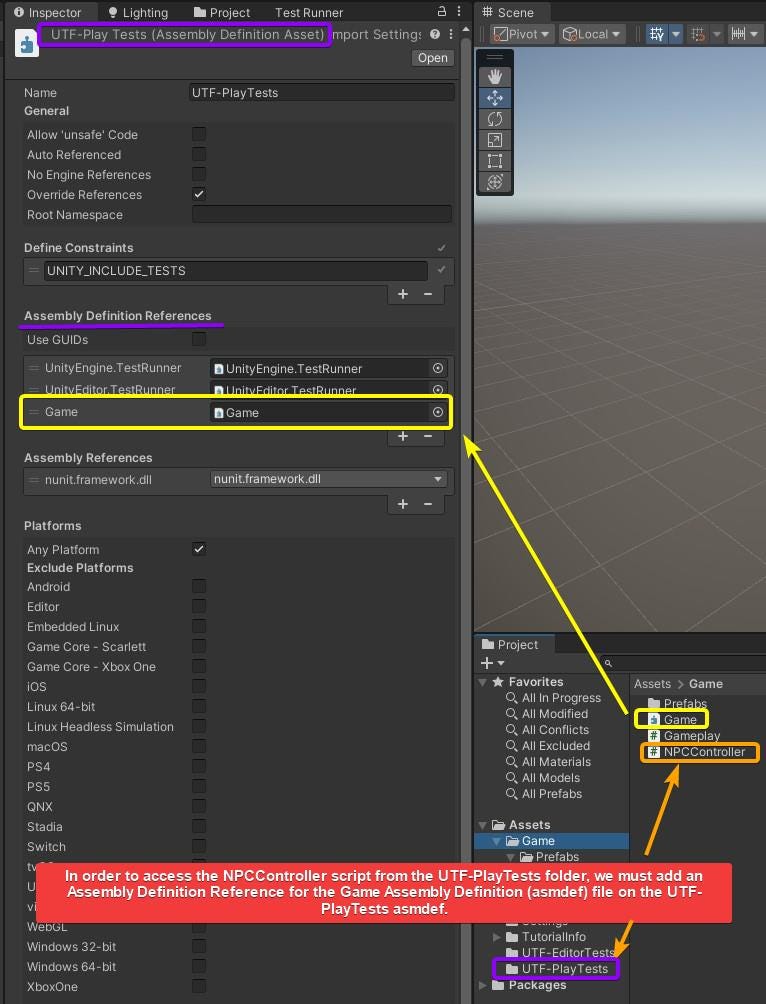Viewport: 766px width, 1004px height.
Task: Open the Local handle rotation dropdown
Action: coord(591,34)
